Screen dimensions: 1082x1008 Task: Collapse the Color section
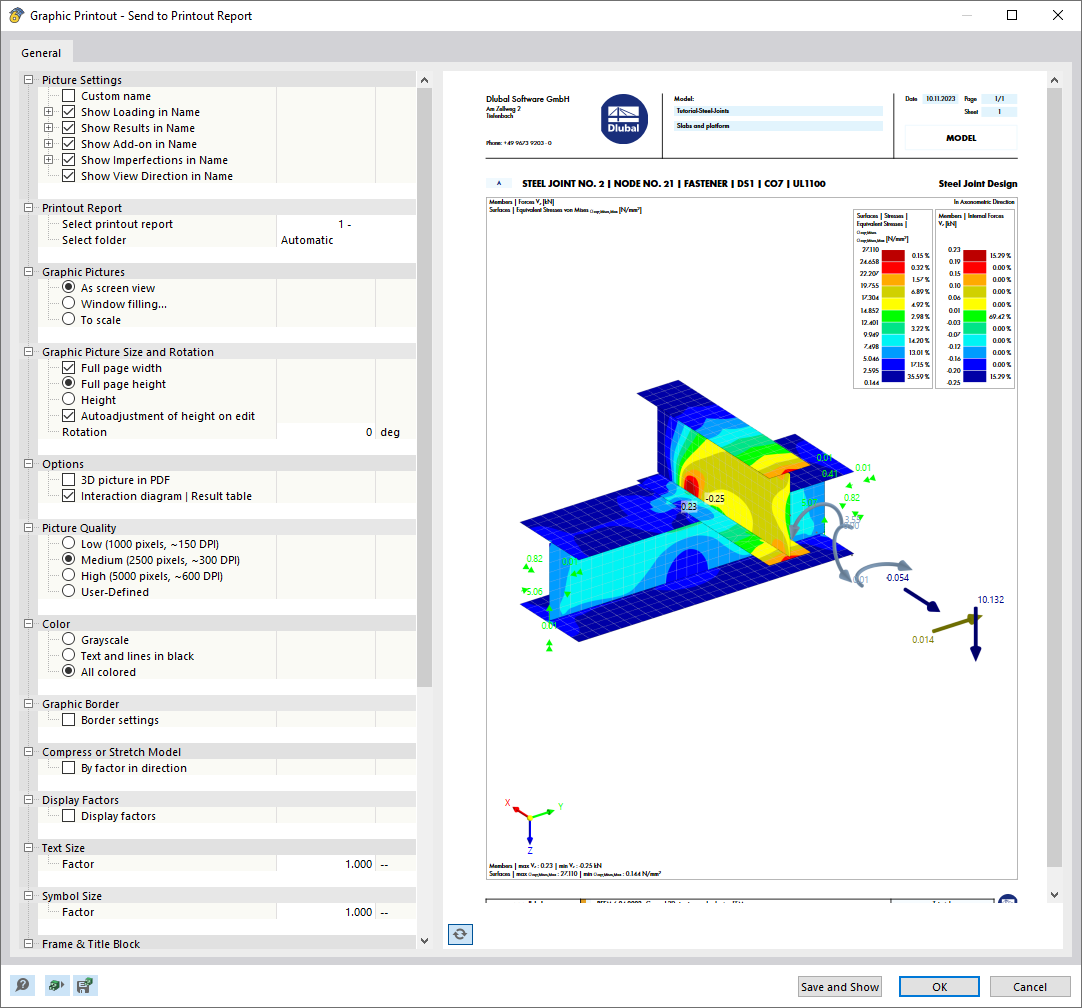28,624
